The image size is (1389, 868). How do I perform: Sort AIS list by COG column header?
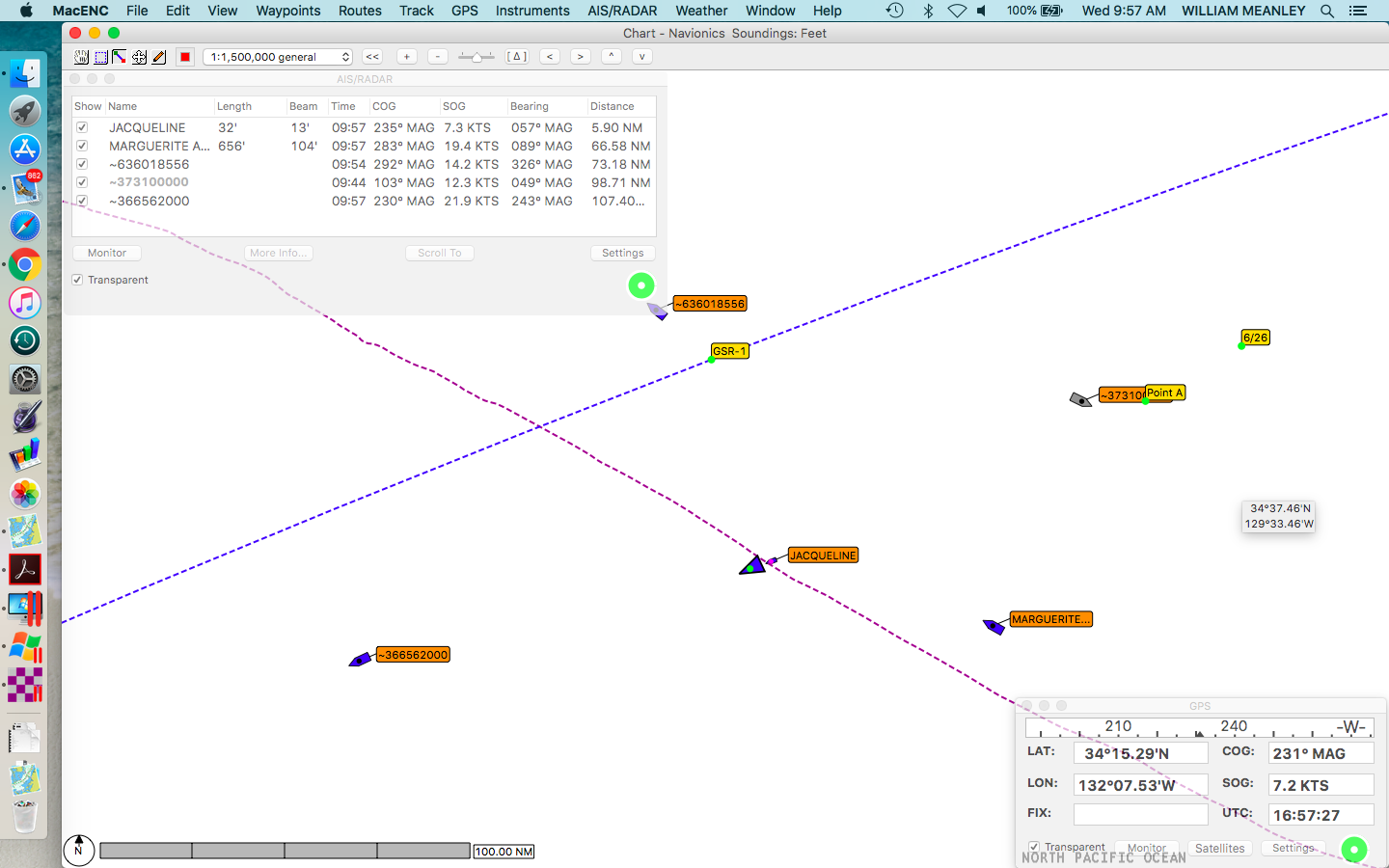(404, 106)
